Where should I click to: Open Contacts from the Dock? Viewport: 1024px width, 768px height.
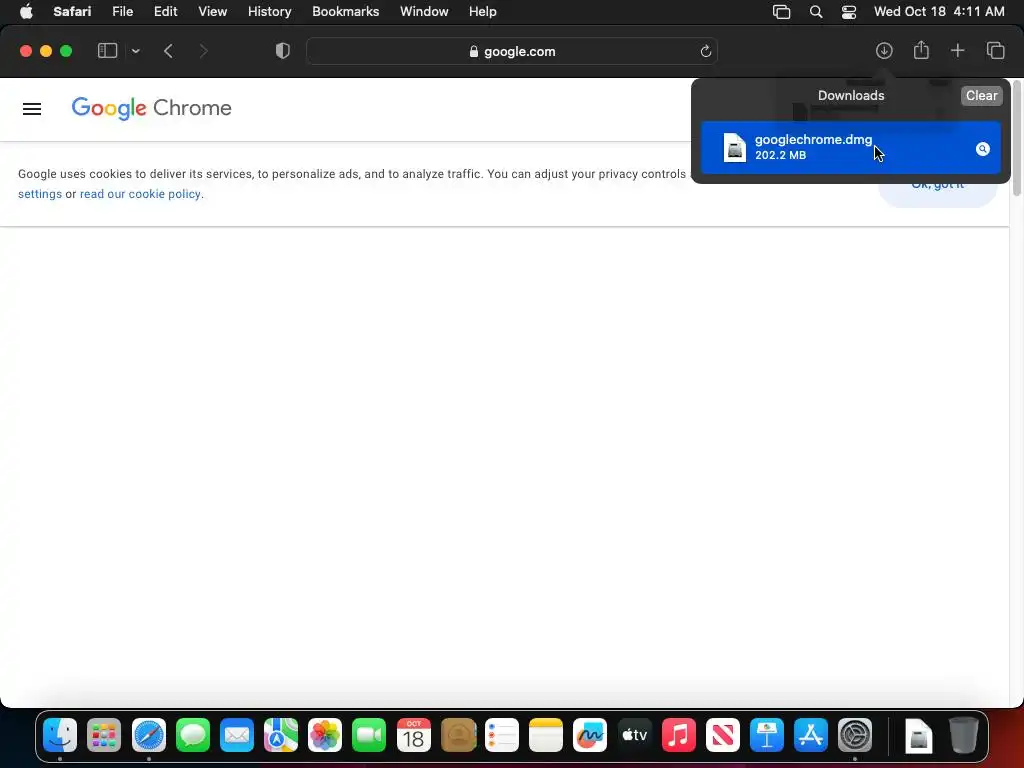tap(458, 736)
